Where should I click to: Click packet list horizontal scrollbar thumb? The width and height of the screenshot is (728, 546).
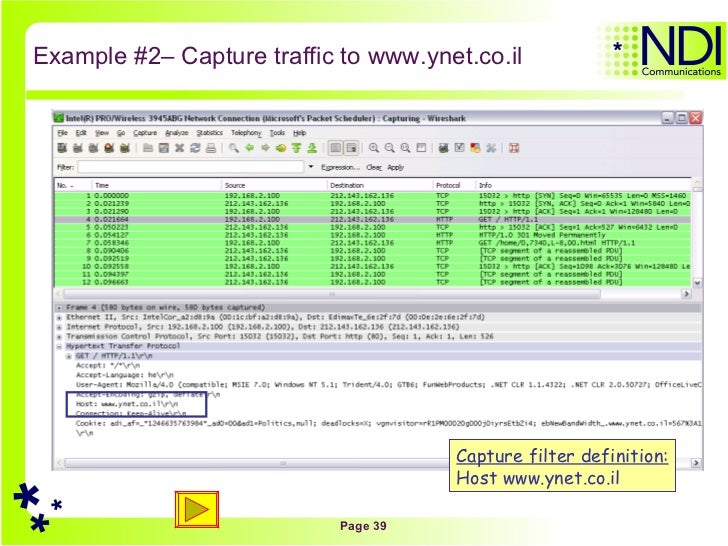[332, 294]
